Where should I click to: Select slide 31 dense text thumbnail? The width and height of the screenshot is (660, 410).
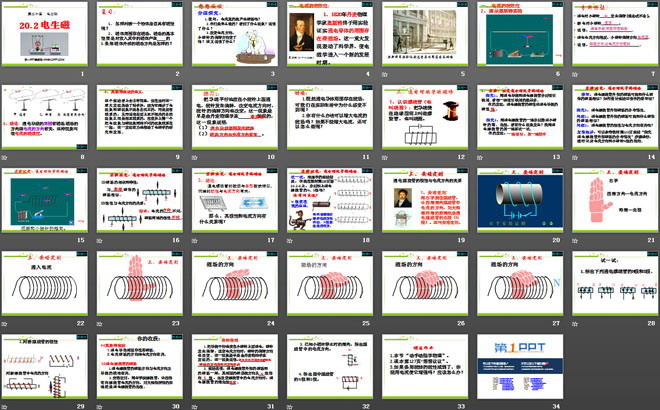click(x=235, y=367)
